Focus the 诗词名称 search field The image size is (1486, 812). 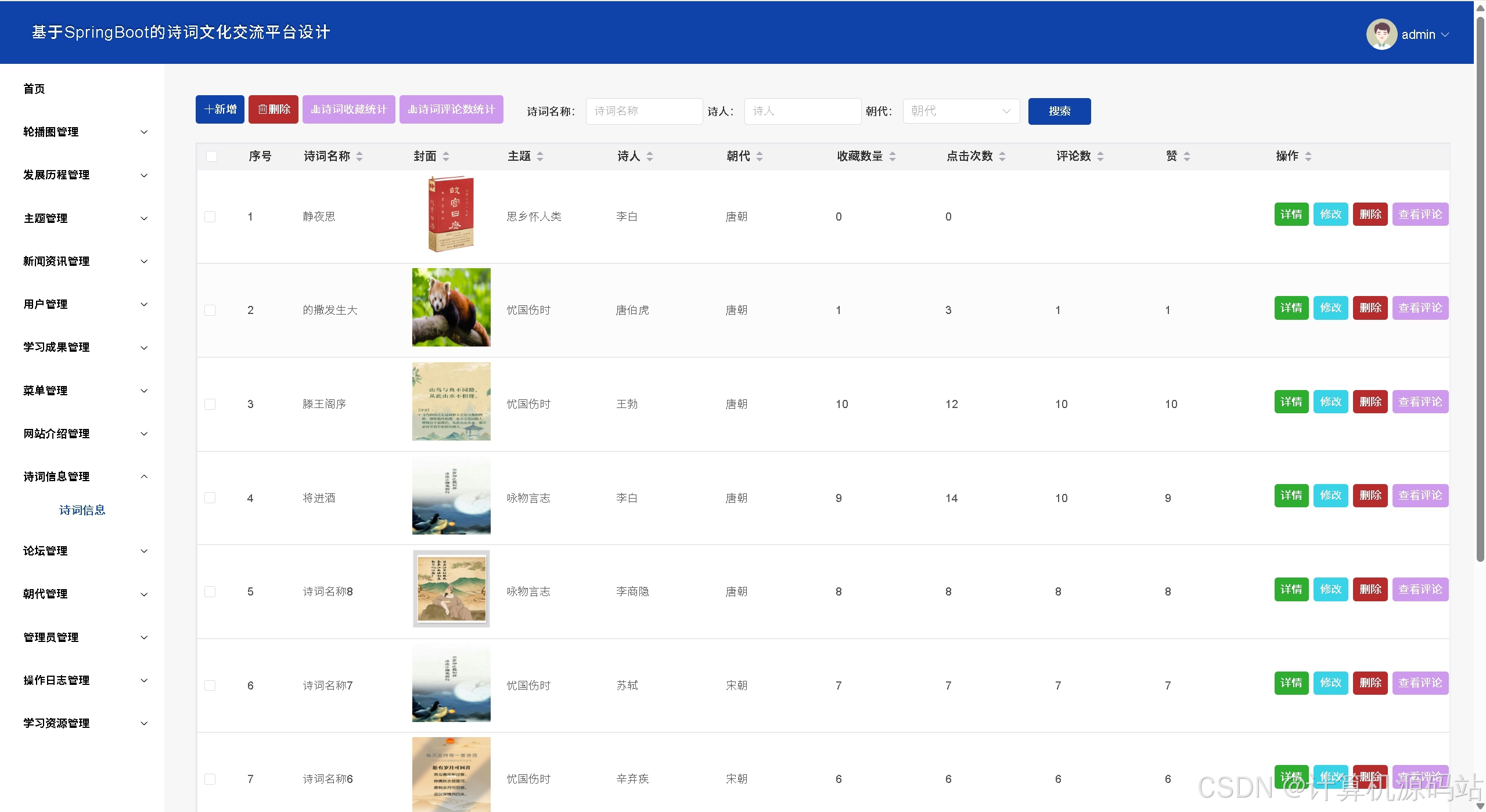[645, 111]
